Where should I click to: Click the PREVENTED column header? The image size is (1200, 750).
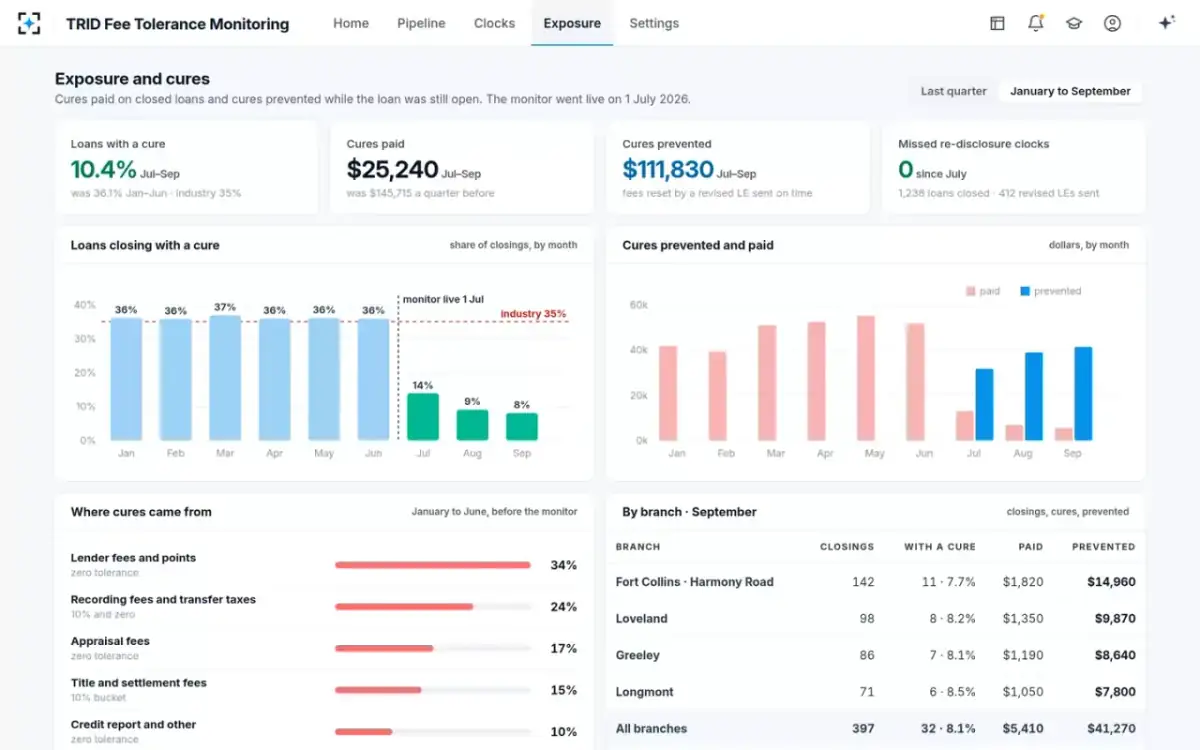(1104, 547)
